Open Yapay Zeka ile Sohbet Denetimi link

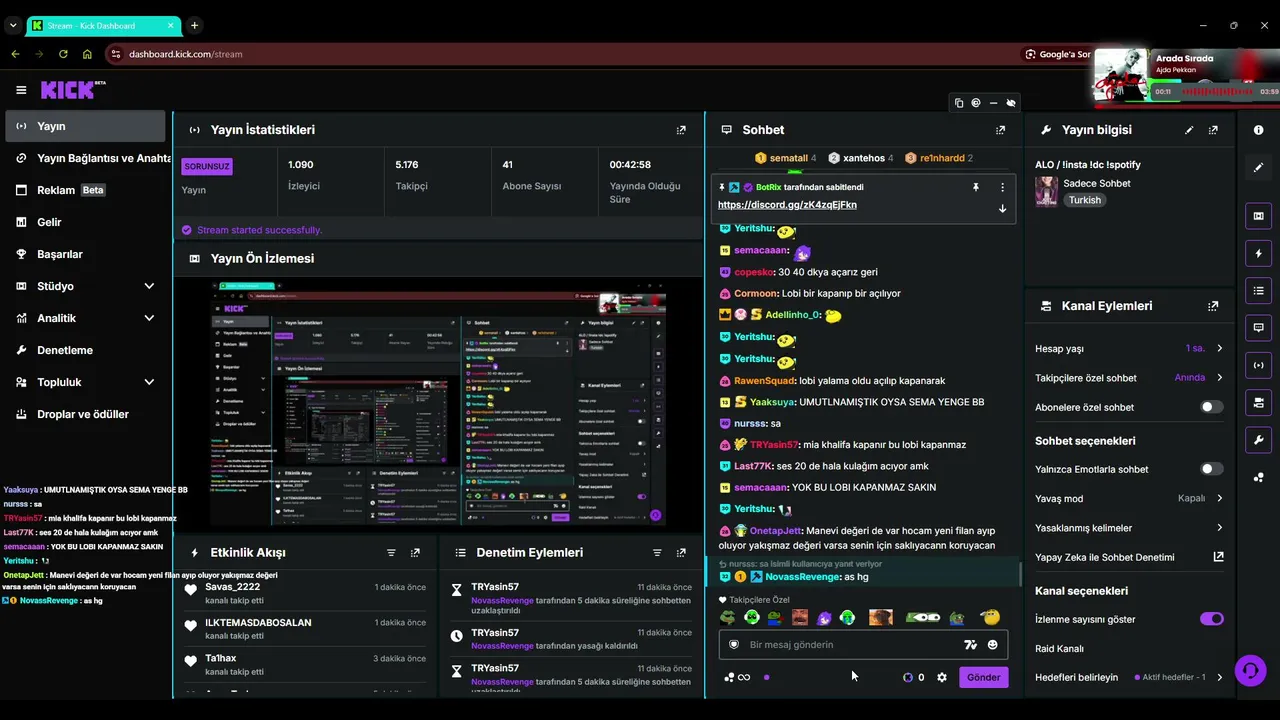click(x=1129, y=557)
